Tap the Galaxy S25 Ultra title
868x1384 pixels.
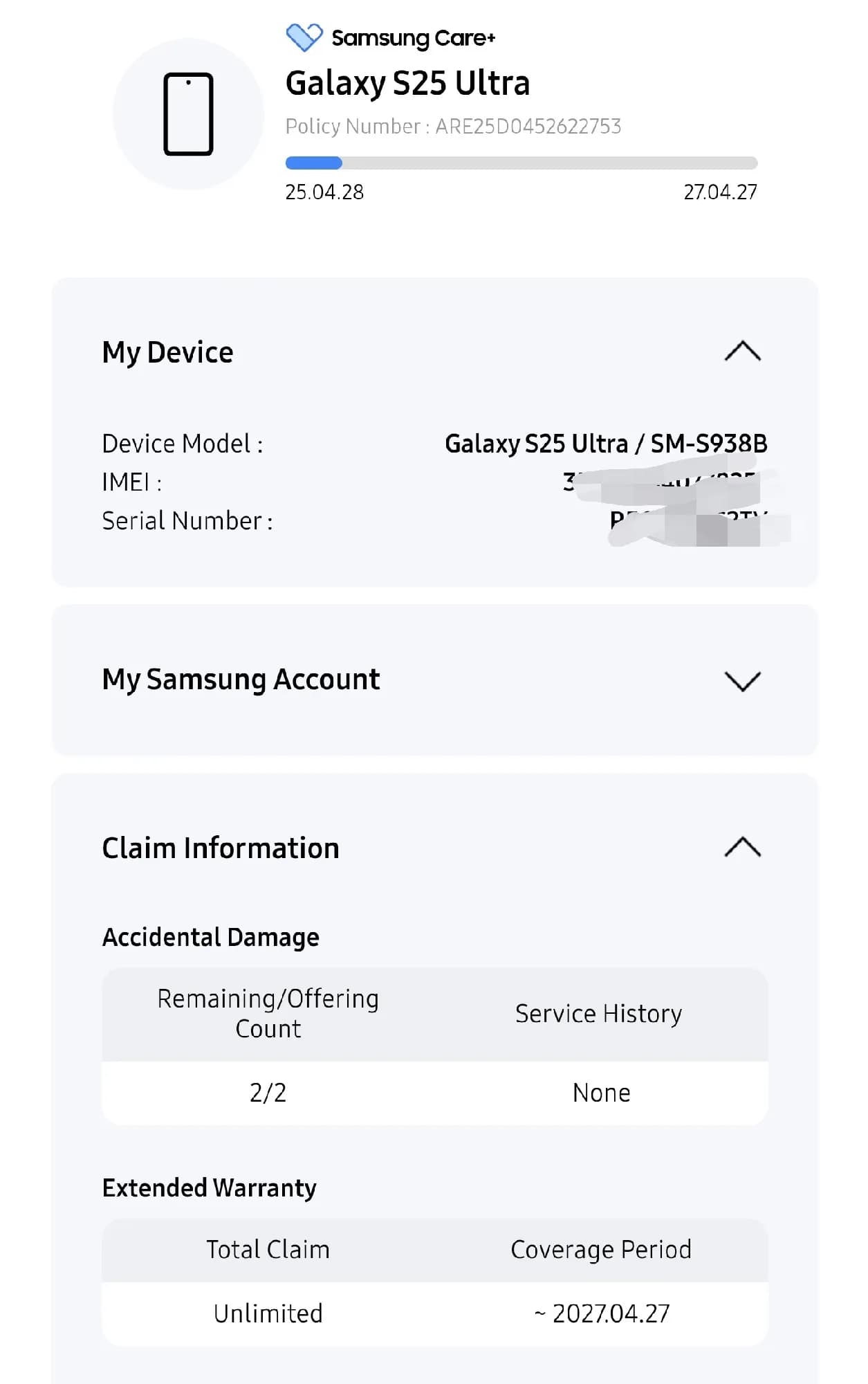[408, 83]
